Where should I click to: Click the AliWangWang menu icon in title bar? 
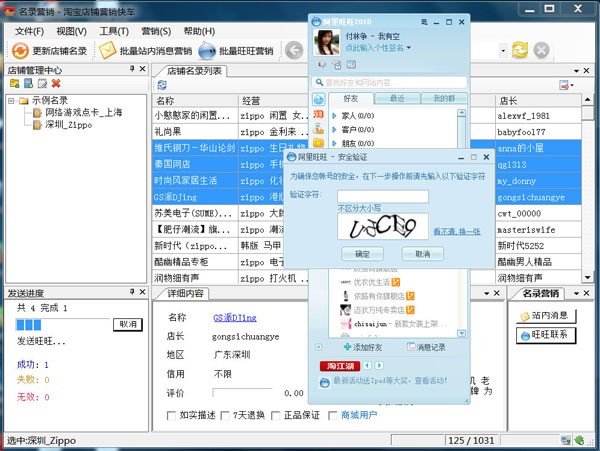pyautogui.click(x=424, y=22)
